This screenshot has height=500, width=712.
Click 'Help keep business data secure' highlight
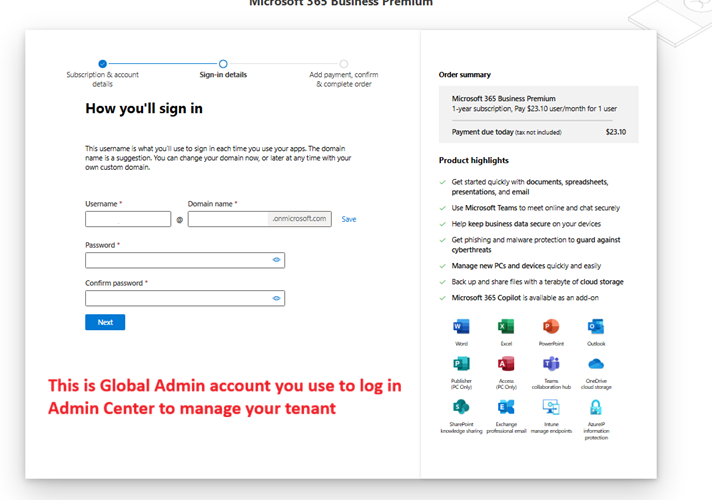coord(526,223)
